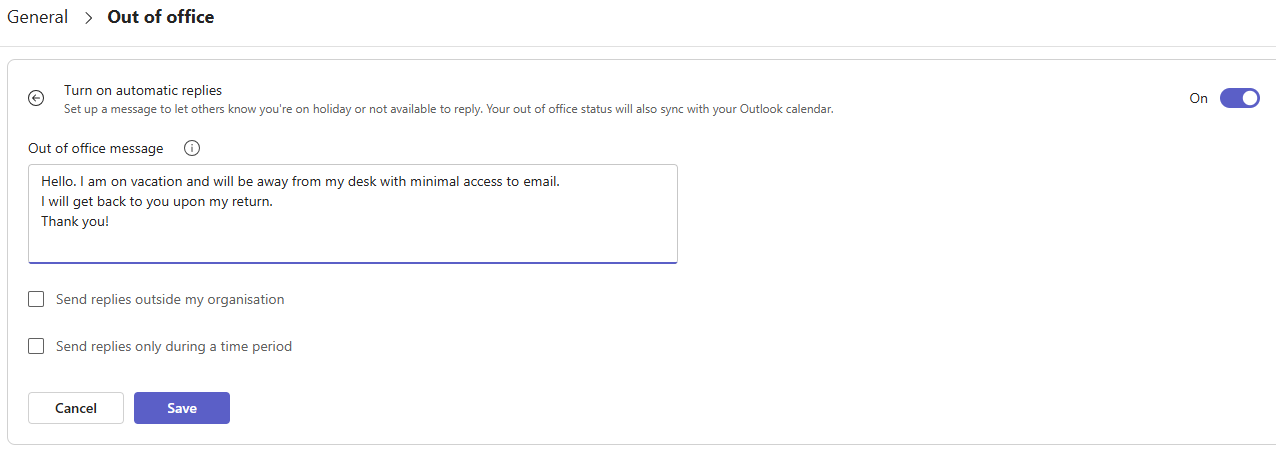
Task: Click the "Send replies only during a time period" label
Action: point(174,347)
